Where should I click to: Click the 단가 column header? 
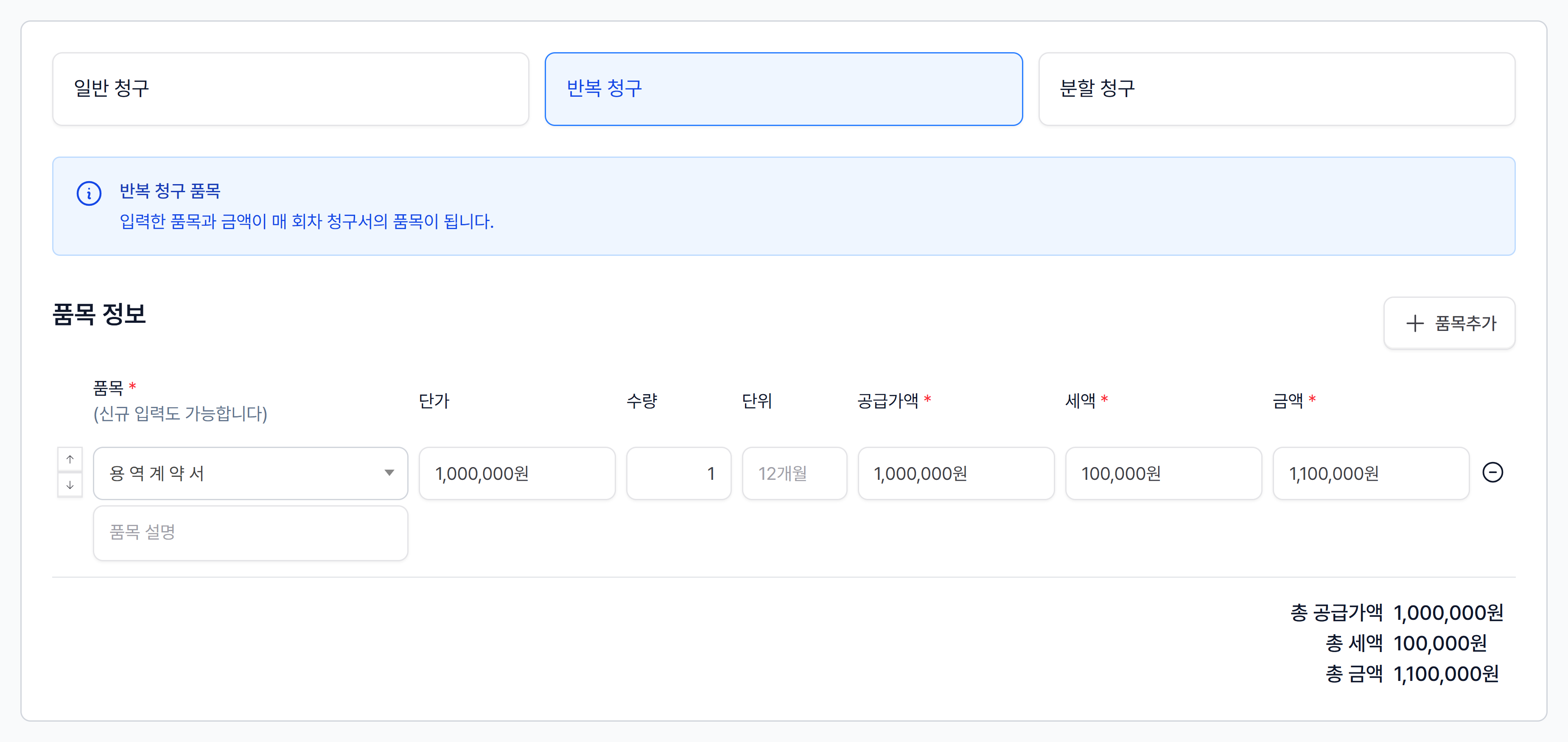(434, 400)
